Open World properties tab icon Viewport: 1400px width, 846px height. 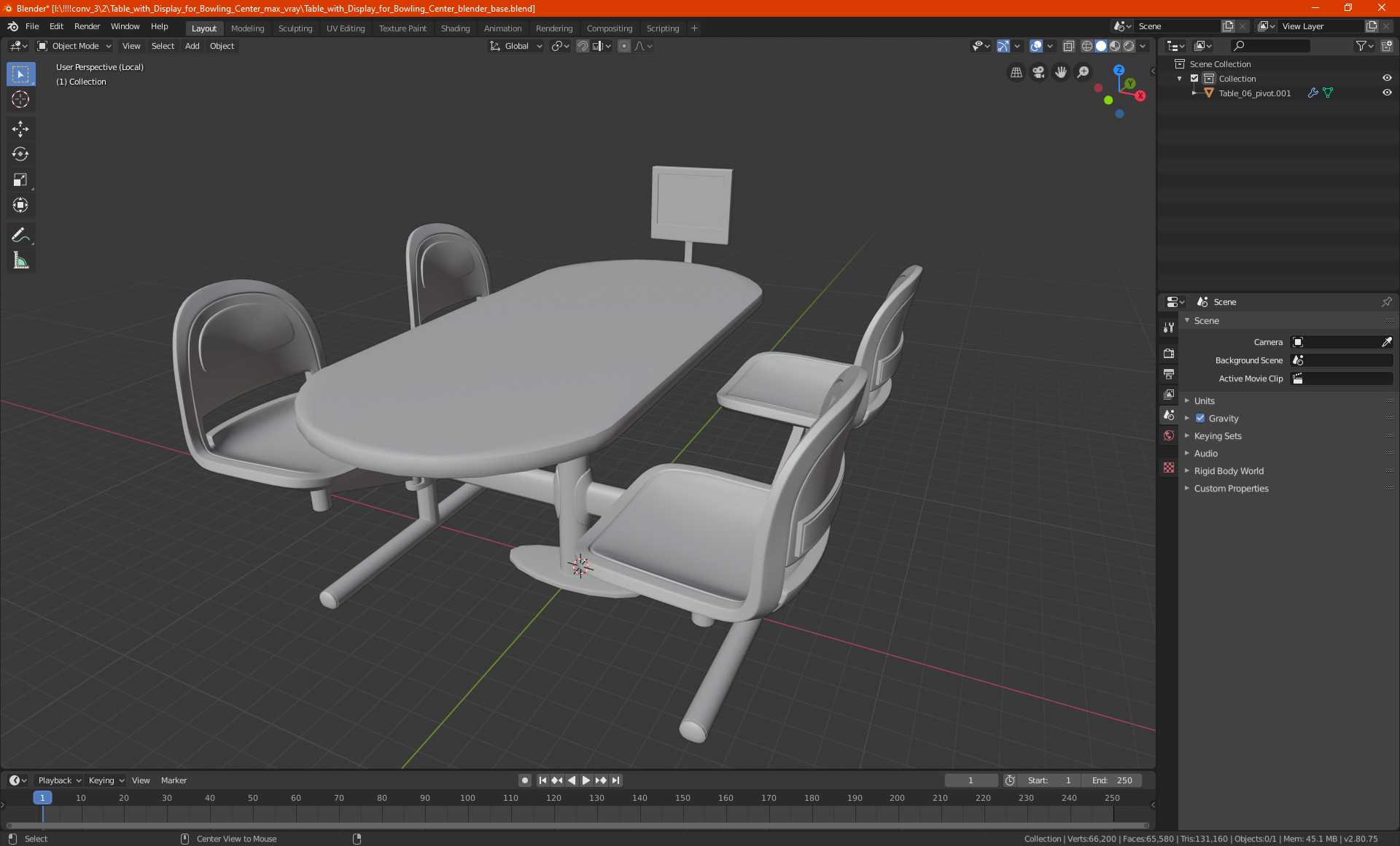tap(1169, 435)
